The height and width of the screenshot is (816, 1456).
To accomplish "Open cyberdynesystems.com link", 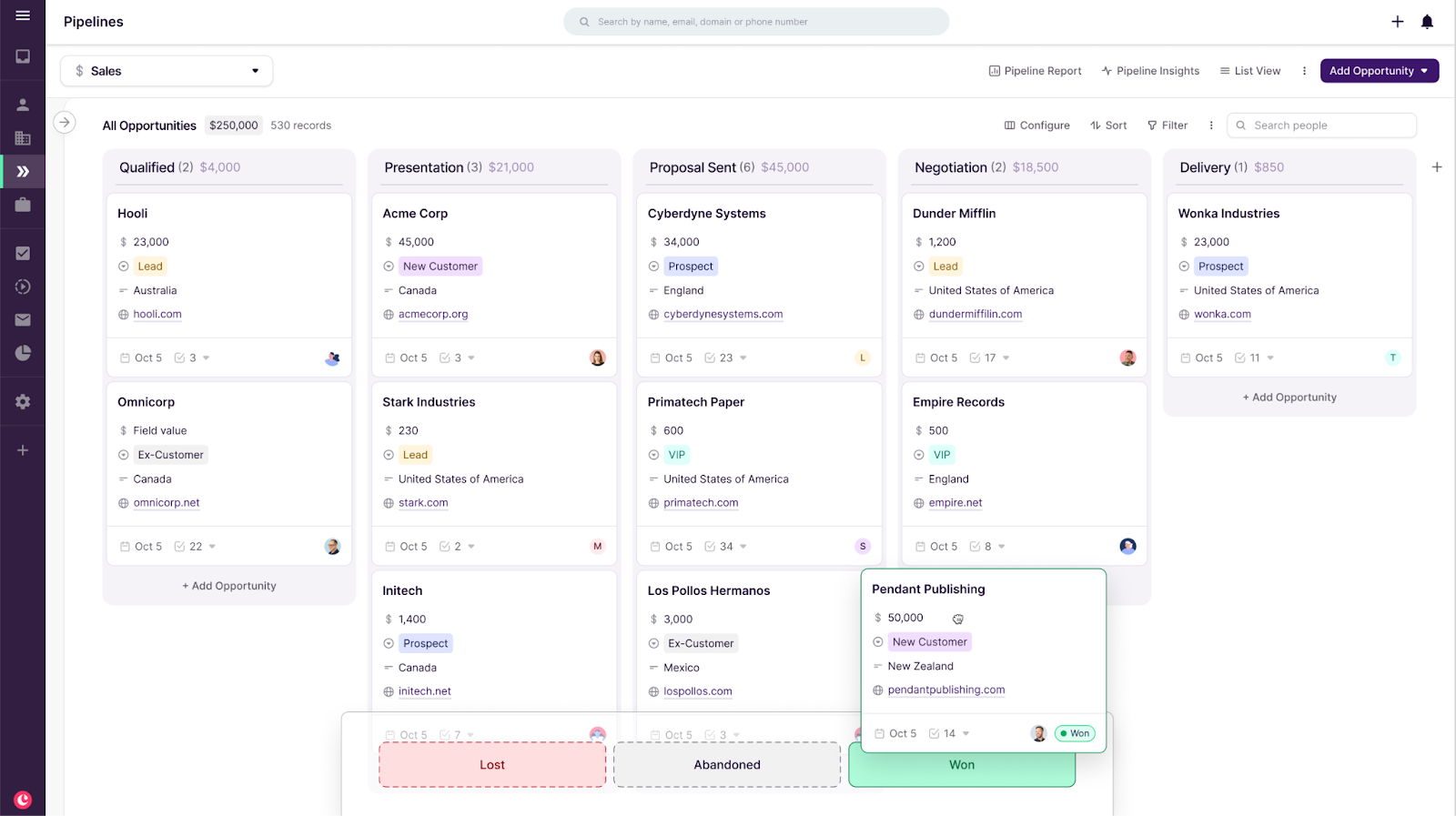I will click(x=723, y=315).
